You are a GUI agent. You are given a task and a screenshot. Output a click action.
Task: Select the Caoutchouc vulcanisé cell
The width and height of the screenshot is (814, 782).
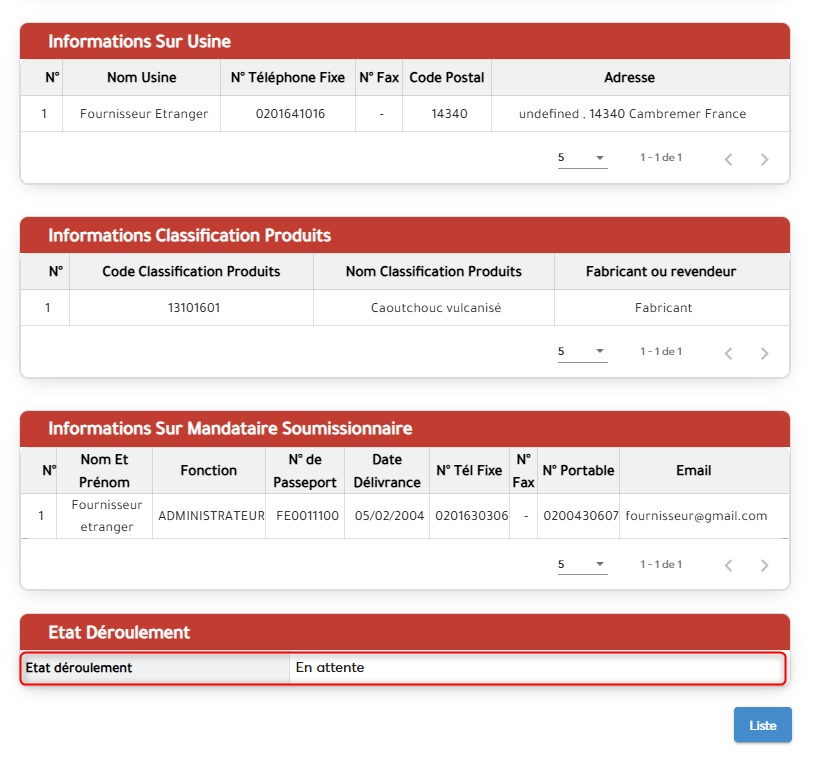[x=433, y=308]
